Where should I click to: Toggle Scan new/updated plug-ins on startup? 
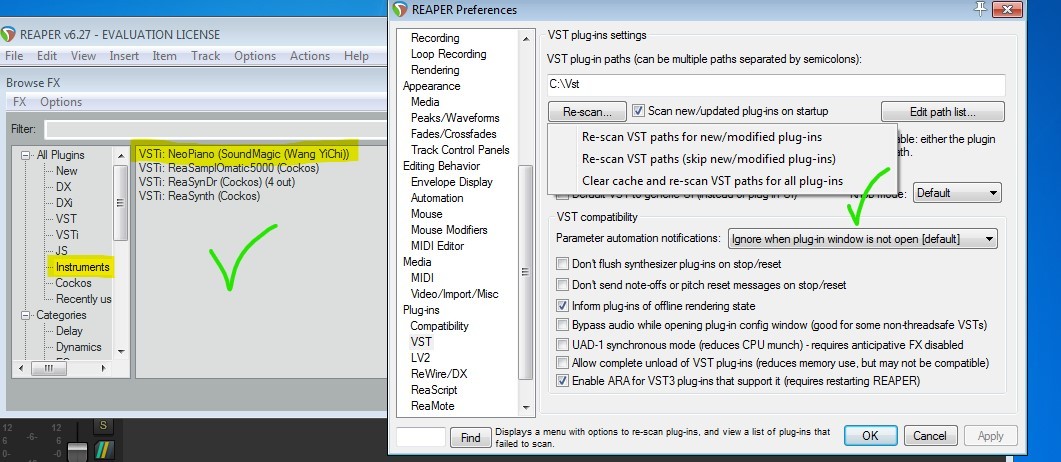coord(638,110)
